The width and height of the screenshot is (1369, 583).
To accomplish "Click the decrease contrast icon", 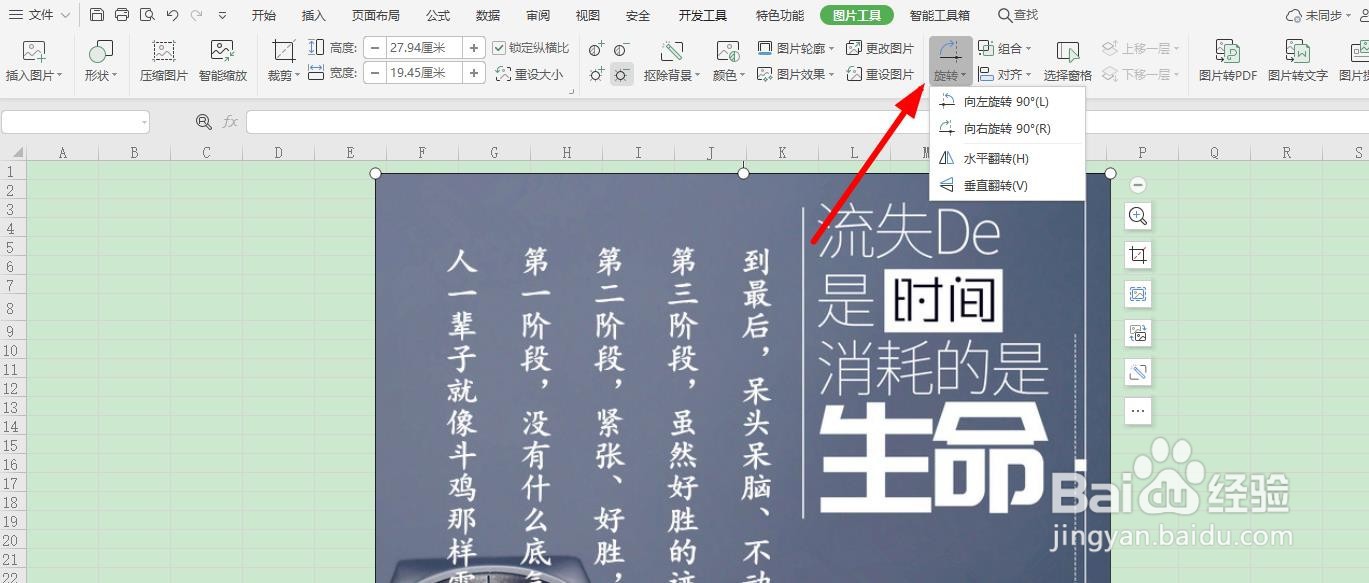I will point(622,49).
